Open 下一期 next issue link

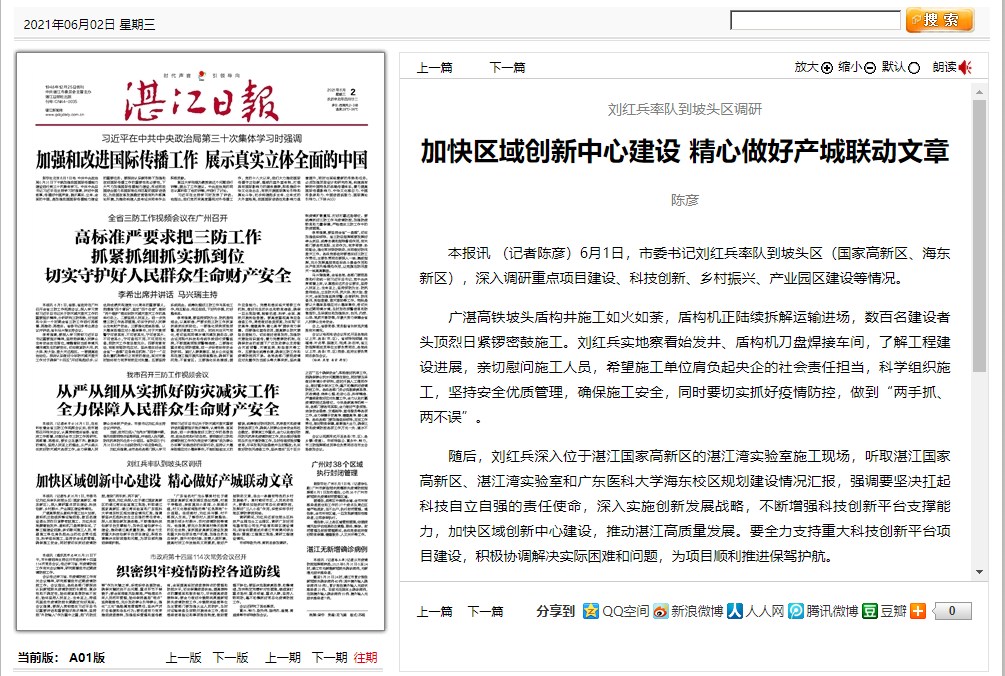point(329,657)
